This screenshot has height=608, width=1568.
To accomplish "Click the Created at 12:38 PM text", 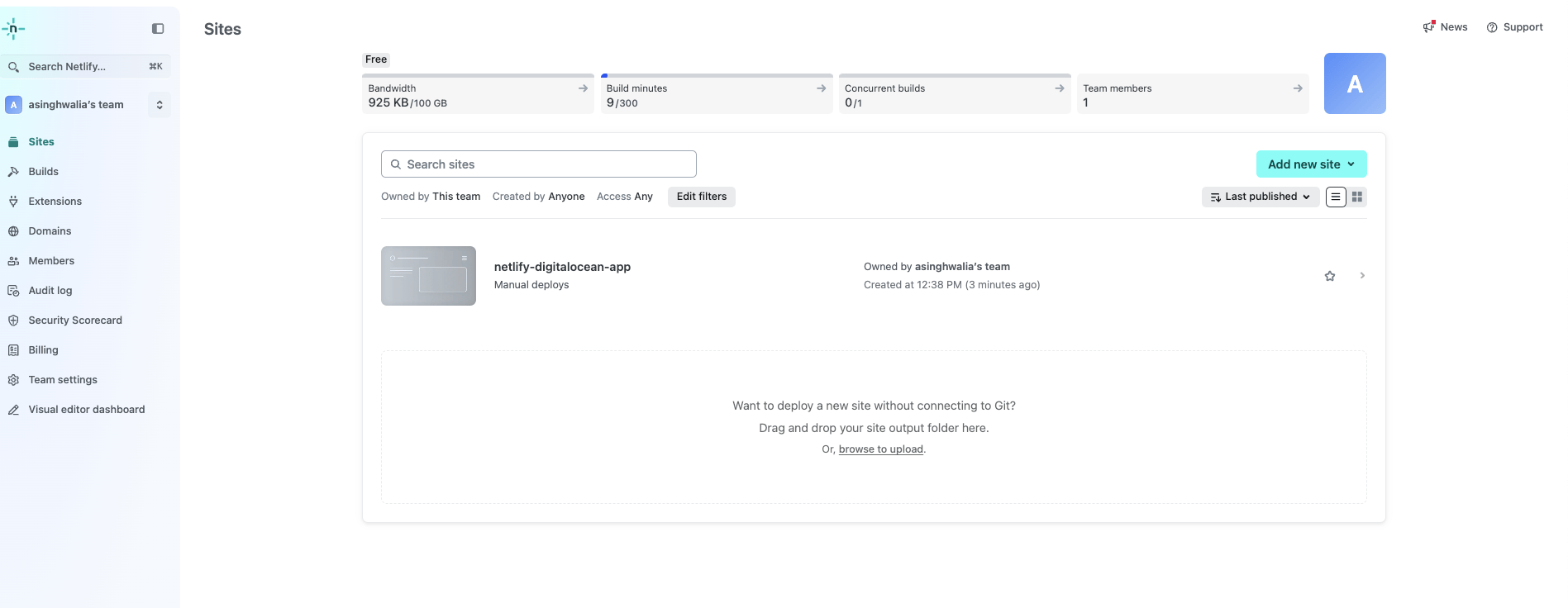I will click(x=951, y=285).
